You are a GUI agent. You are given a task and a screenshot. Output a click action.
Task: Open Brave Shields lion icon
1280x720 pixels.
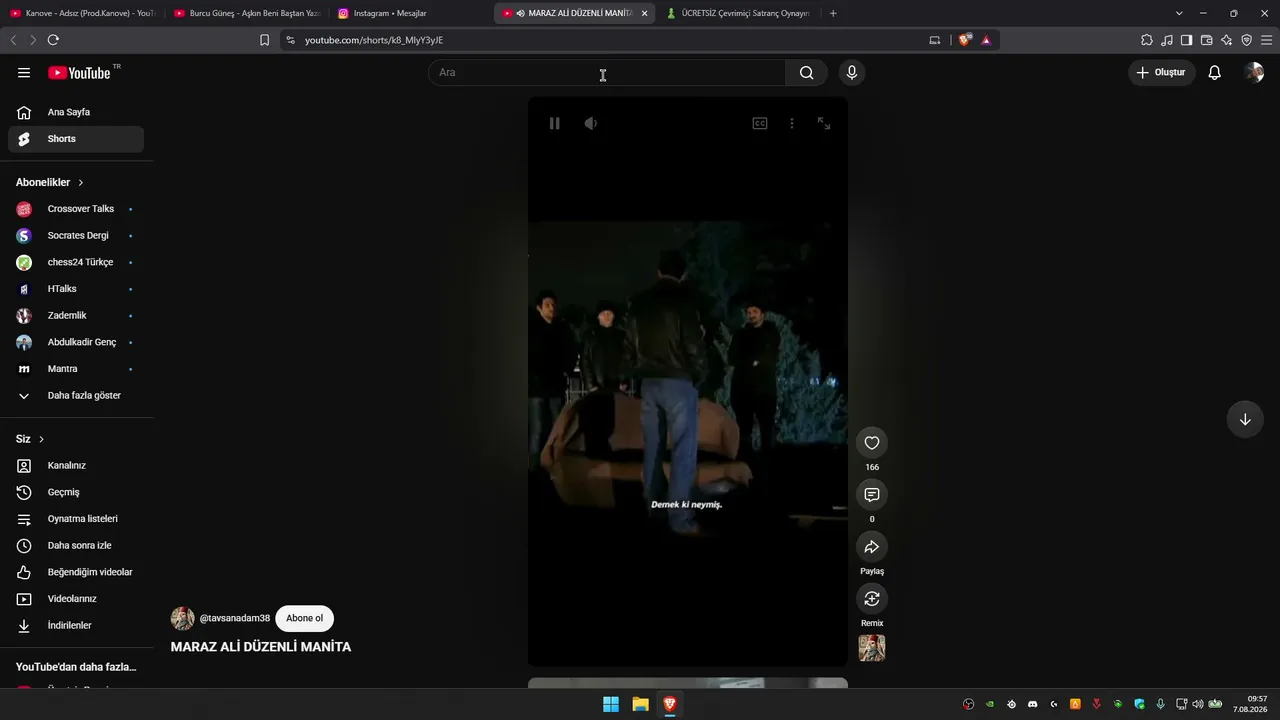click(x=964, y=40)
